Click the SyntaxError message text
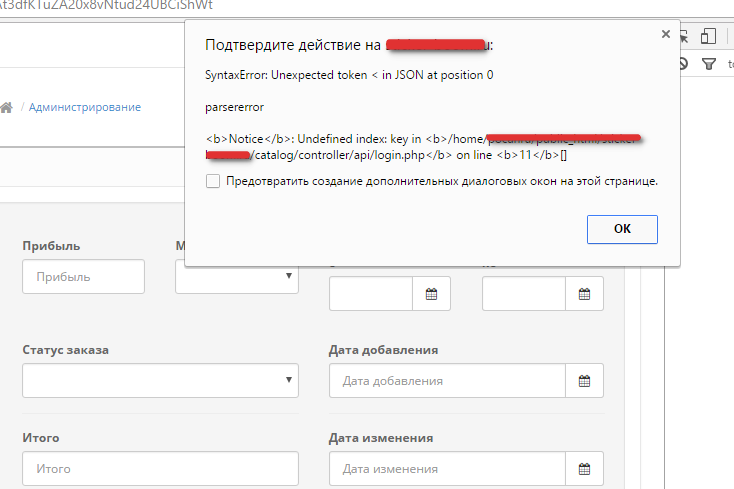Viewport: 734px width, 489px height. coord(349,75)
